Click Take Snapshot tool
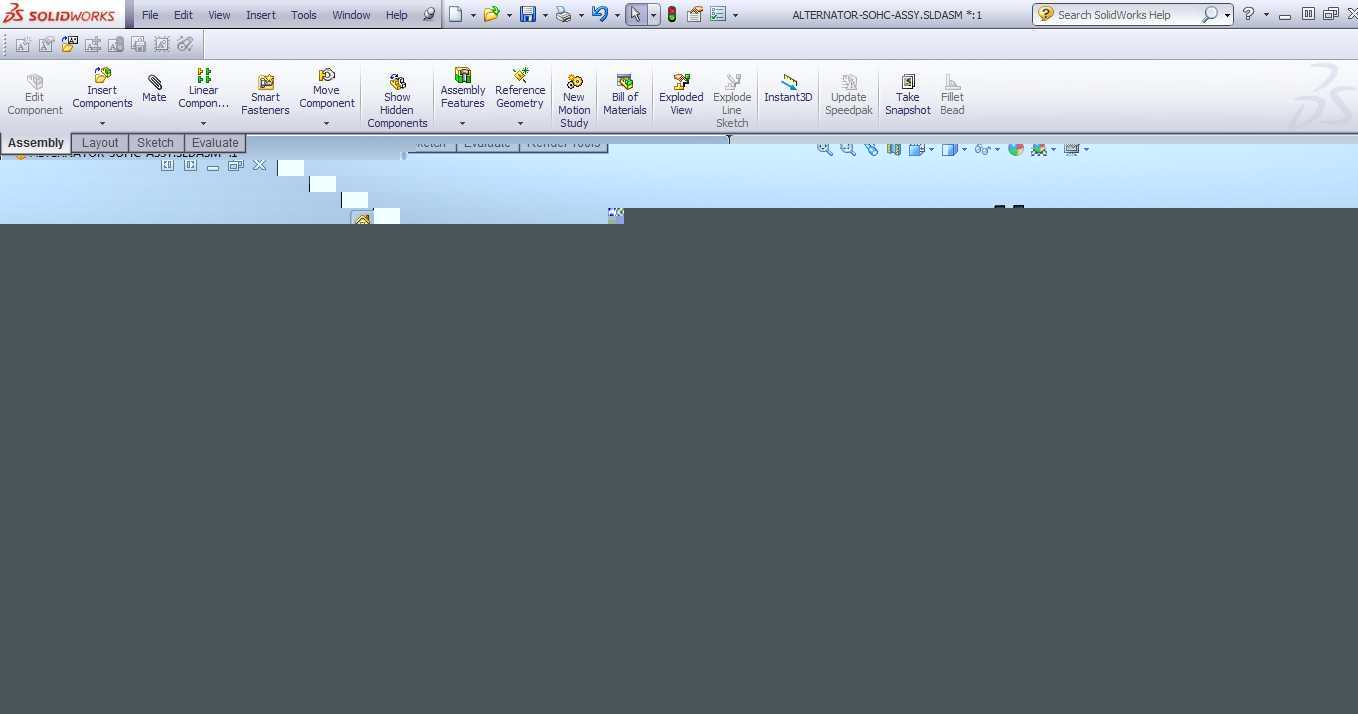This screenshot has width=1358, height=714. (907, 96)
